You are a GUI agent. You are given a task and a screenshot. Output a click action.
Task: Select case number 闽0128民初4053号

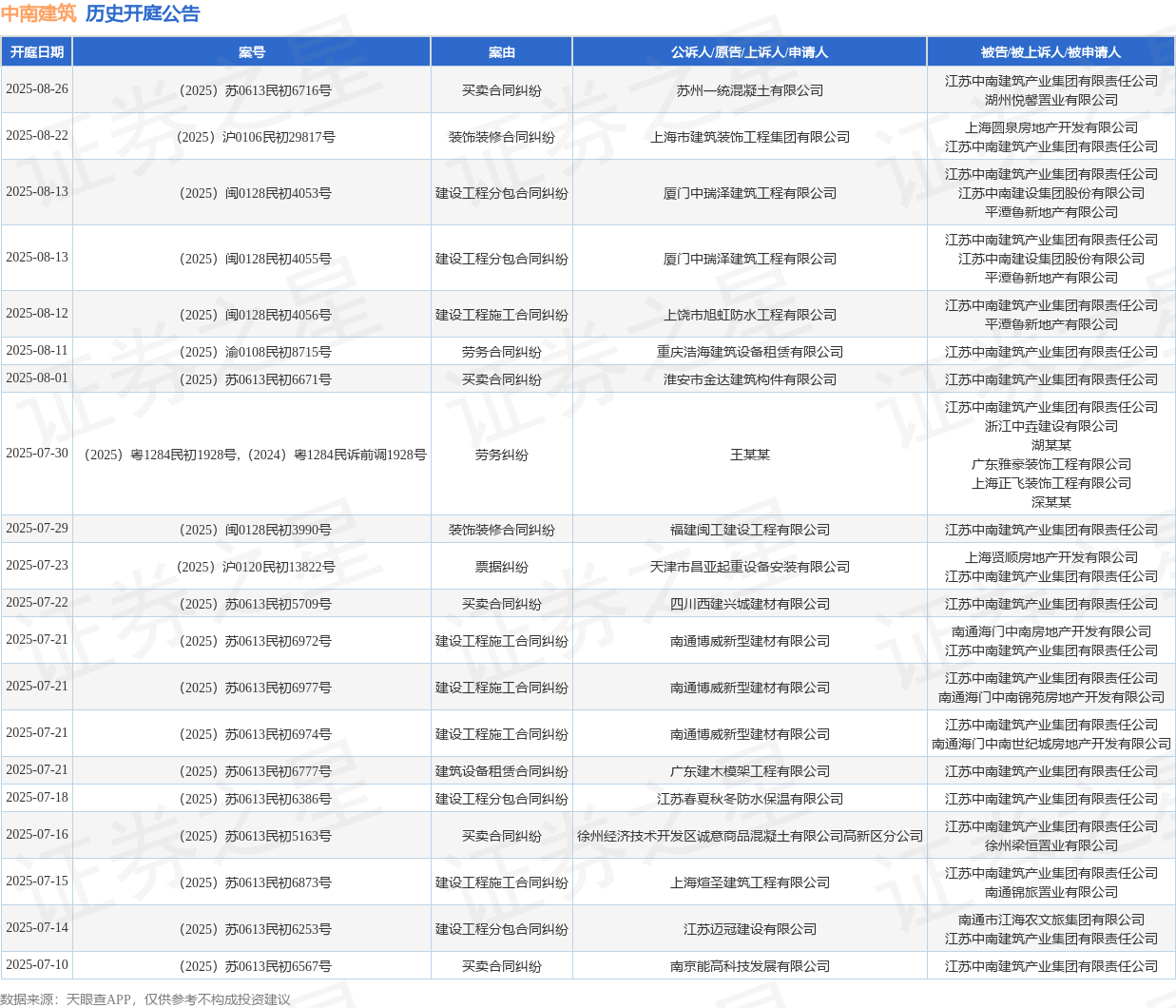(x=252, y=193)
